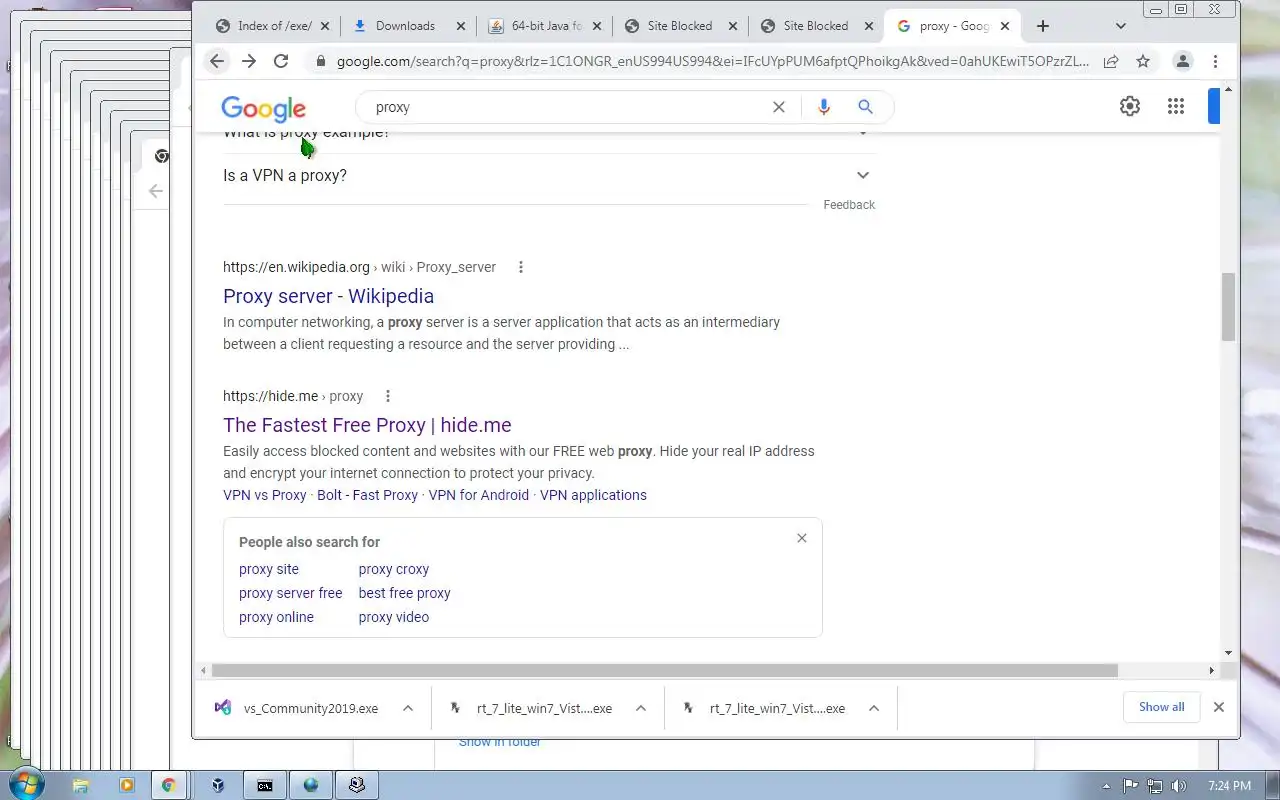Reload the current page
The width and height of the screenshot is (1280, 800).
coord(281,61)
